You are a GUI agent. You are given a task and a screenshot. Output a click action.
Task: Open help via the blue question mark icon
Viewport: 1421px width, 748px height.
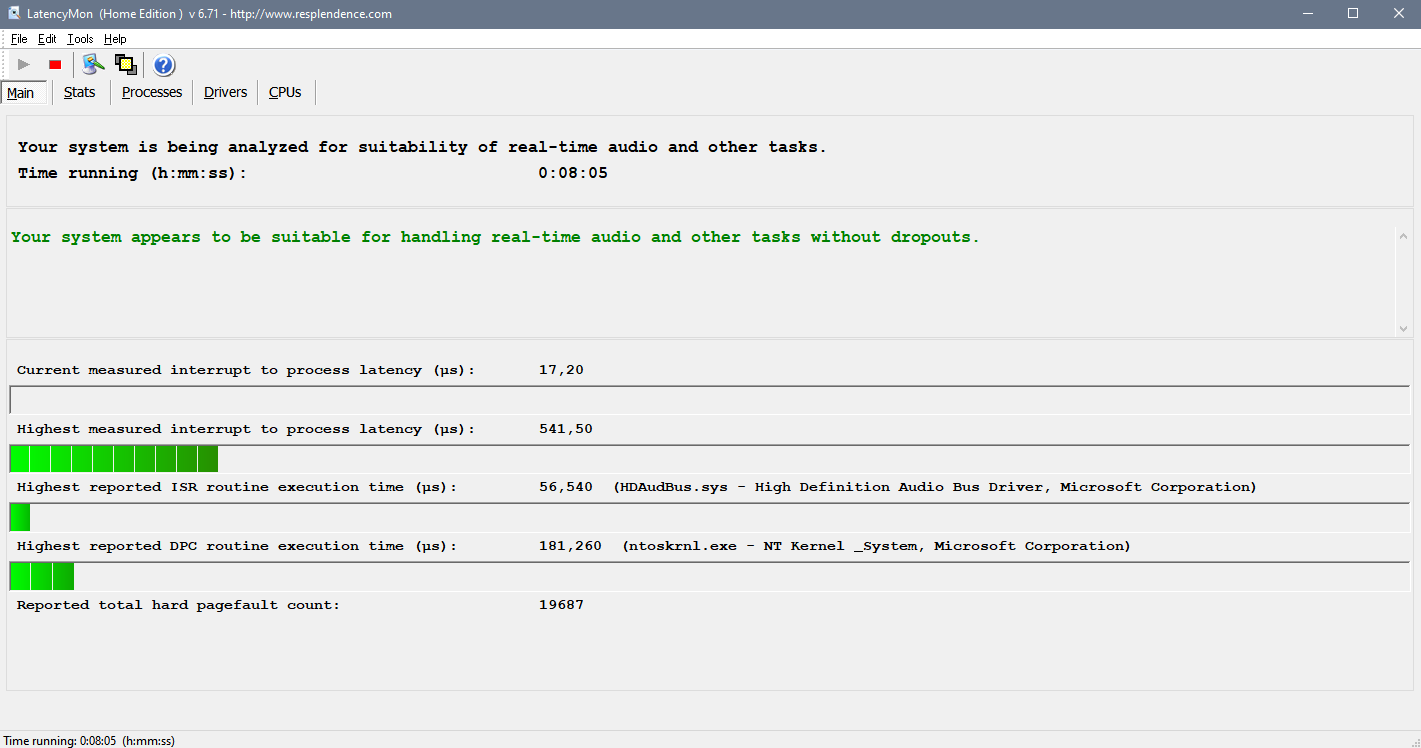point(164,65)
